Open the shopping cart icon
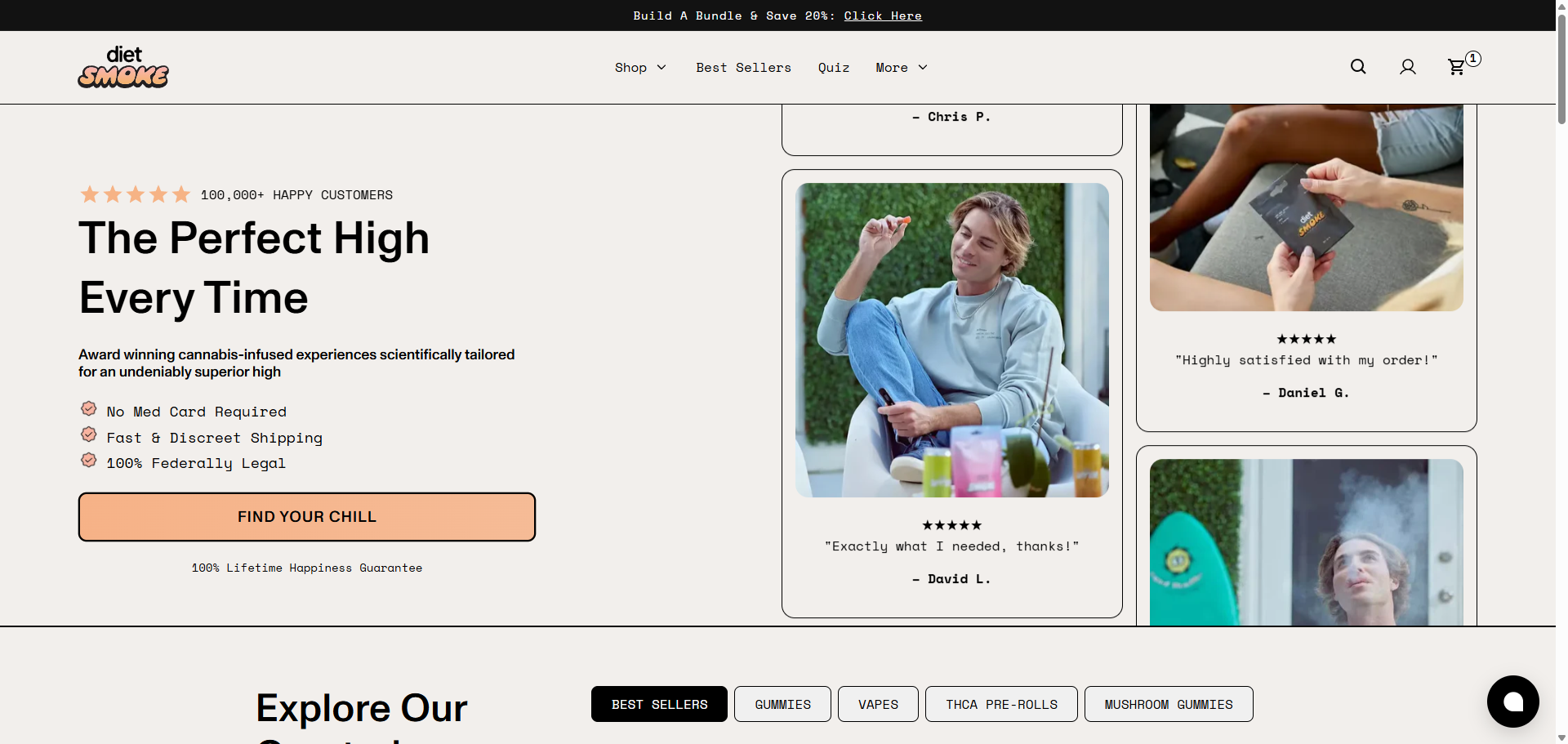Viewport: 1568px width, 744px height. (1457, 67)
